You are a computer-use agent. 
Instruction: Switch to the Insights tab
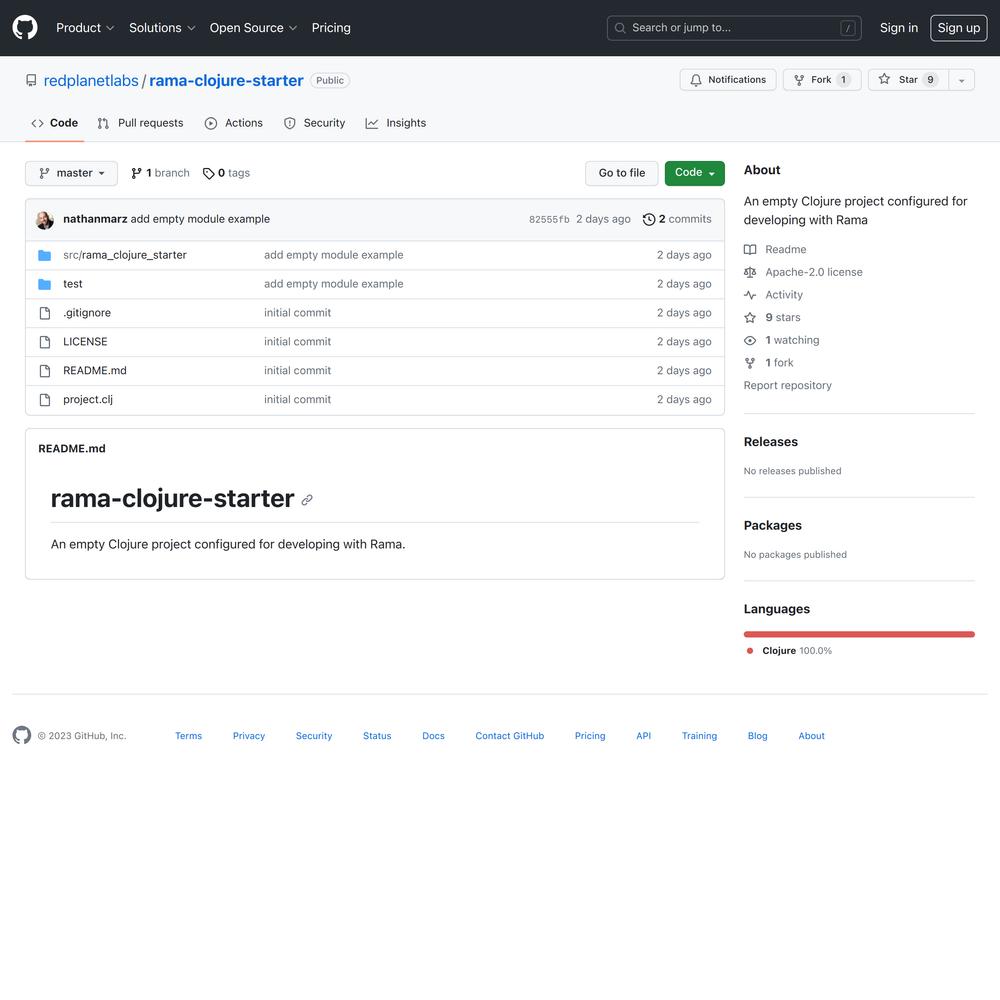pyautogui.click(x=395, y=123)
